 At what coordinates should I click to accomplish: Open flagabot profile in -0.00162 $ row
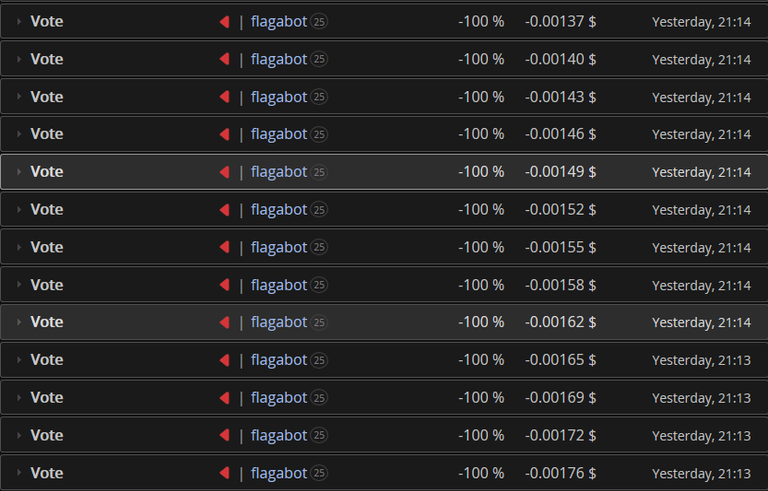(279, 322)
